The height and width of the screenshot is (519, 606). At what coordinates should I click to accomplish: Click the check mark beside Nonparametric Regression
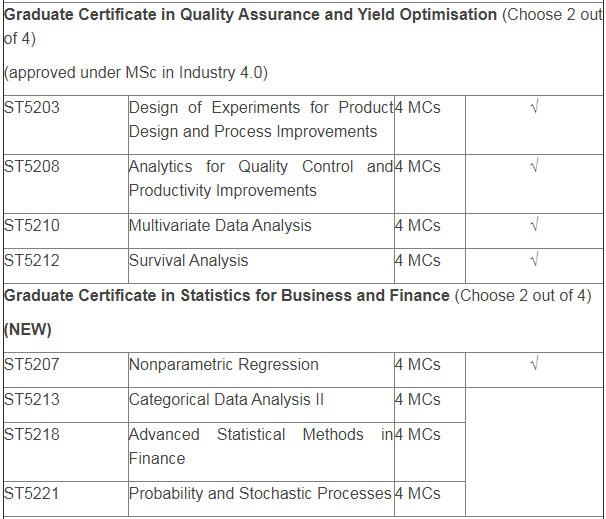coord(535,365)
